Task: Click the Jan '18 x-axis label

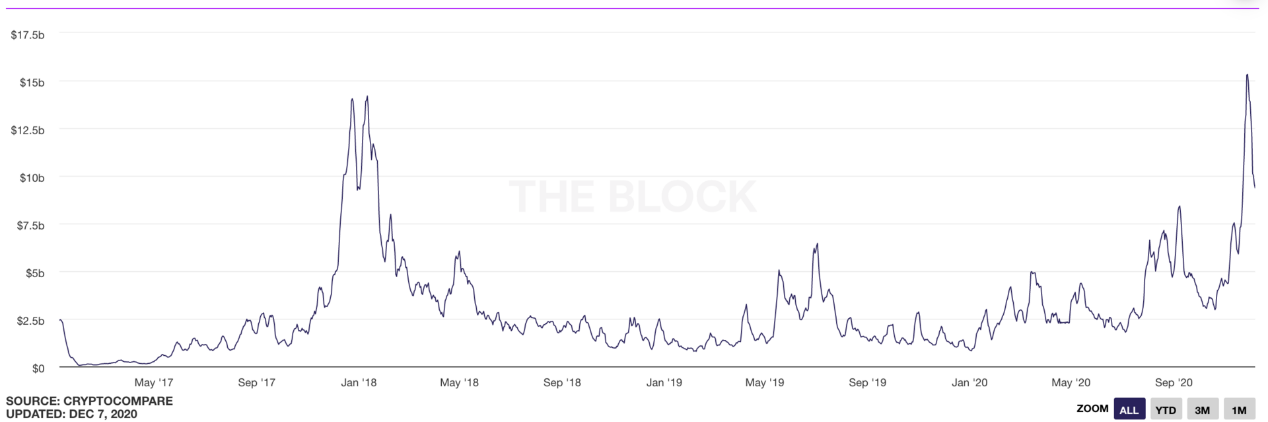Action: pyautogui.click(x=358, y=383)
